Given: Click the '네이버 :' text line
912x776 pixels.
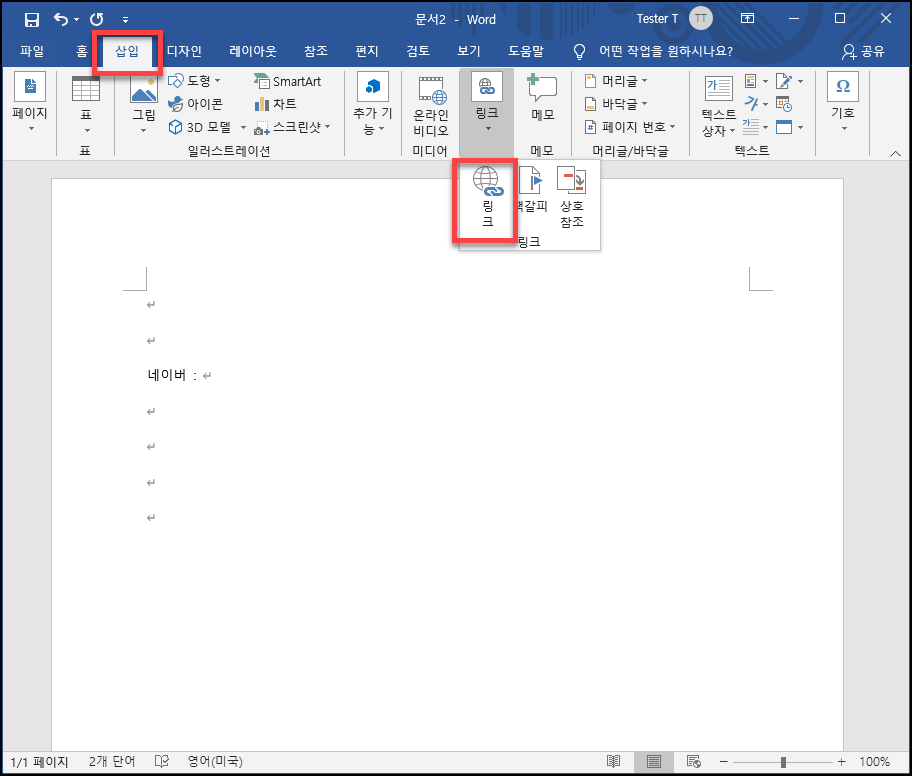Looking at the screenshot, I should point(173,375).
